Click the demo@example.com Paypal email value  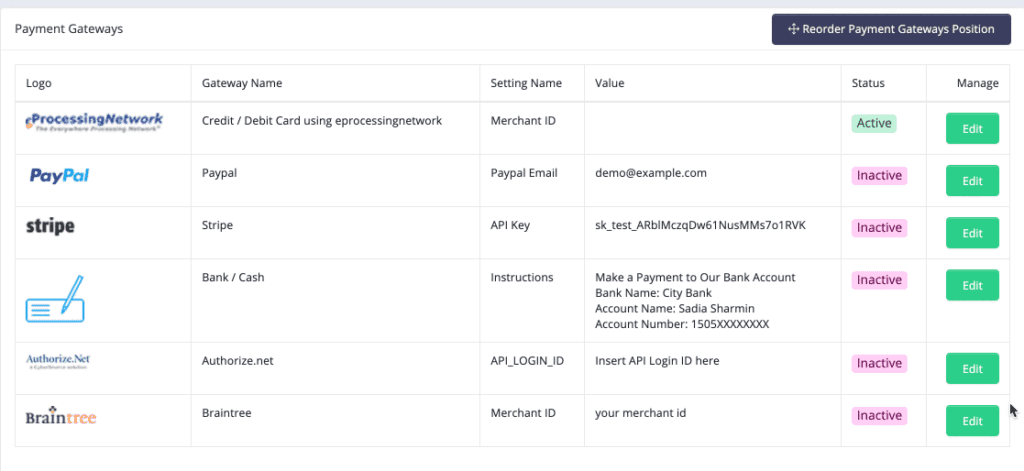coord(651,173)
